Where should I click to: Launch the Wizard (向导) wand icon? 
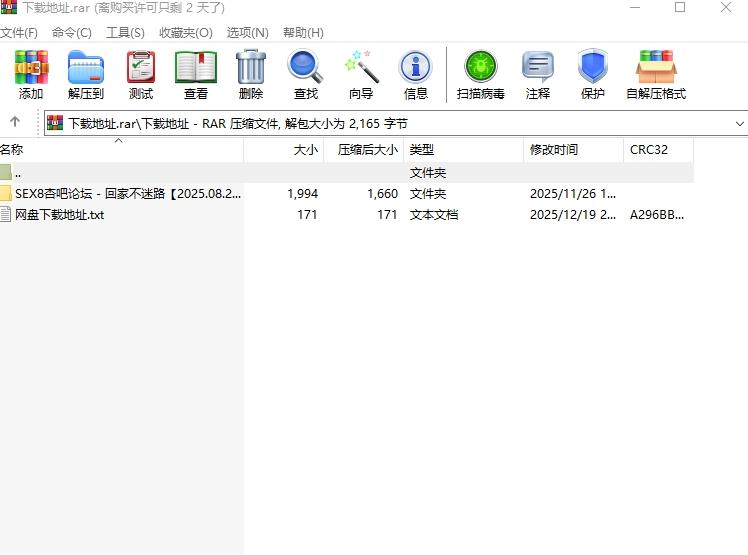(360, 75)
